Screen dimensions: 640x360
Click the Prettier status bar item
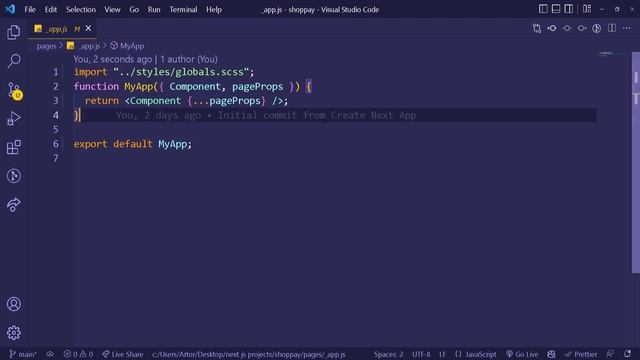581,354
